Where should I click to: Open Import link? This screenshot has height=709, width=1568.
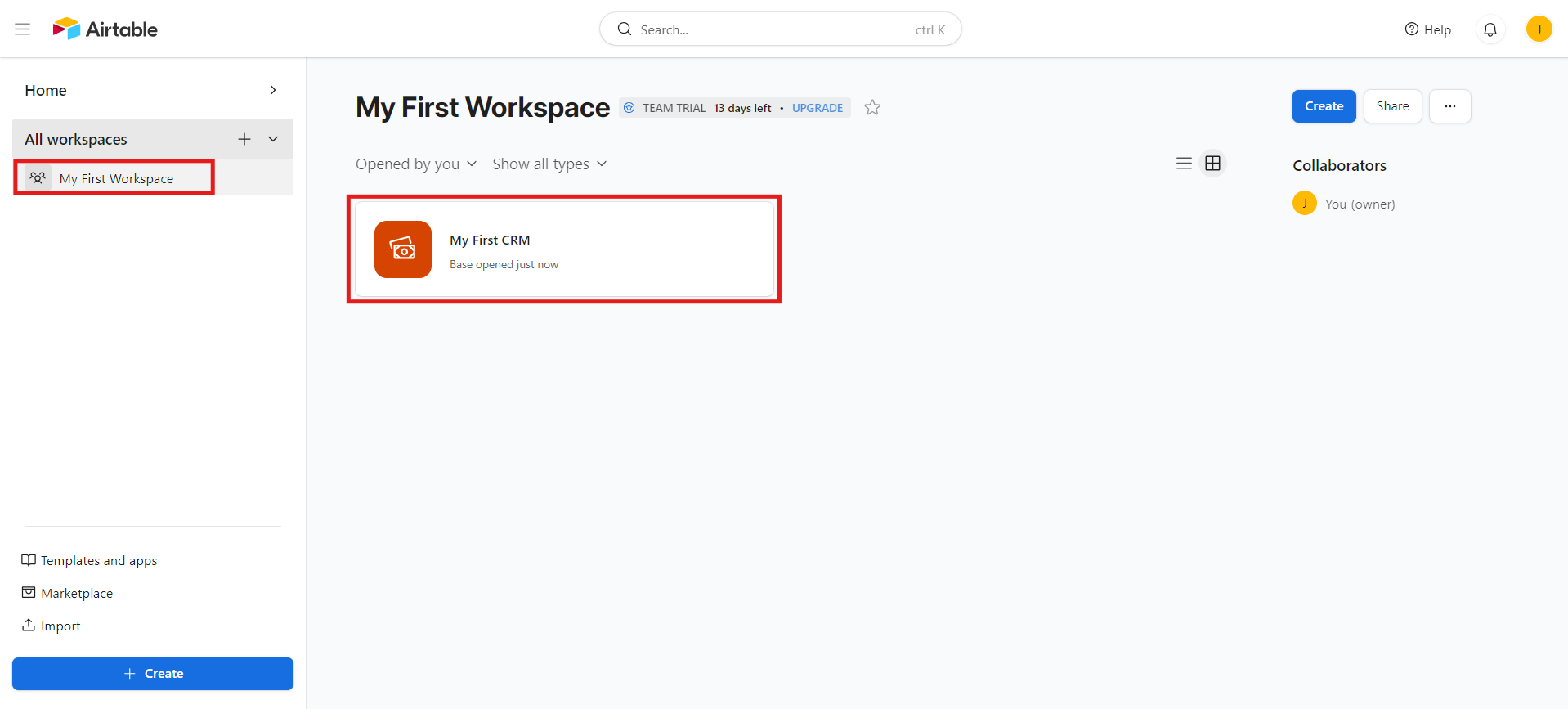[x=51, y=626]
